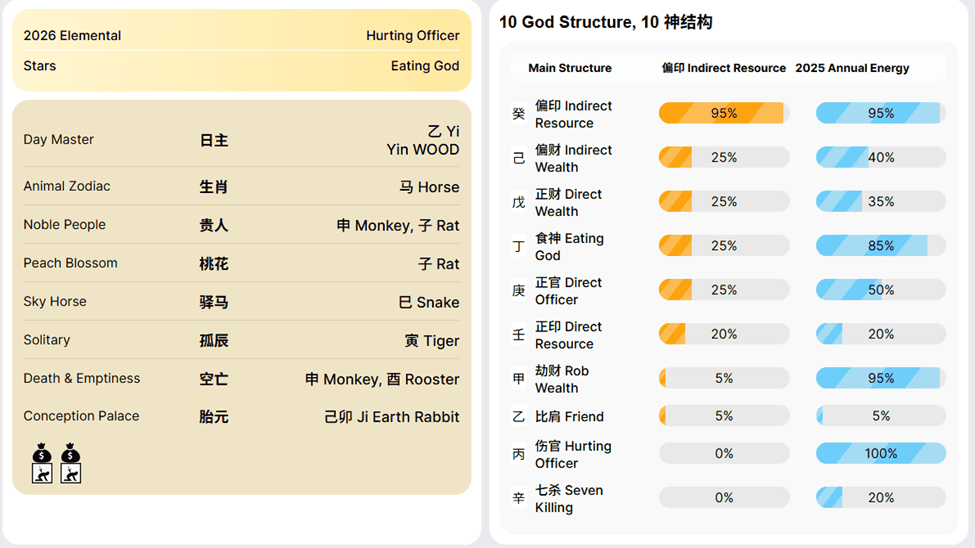Open the Peach Blossom row
This screenshot has height=548, width=975.
coord(241,263)
